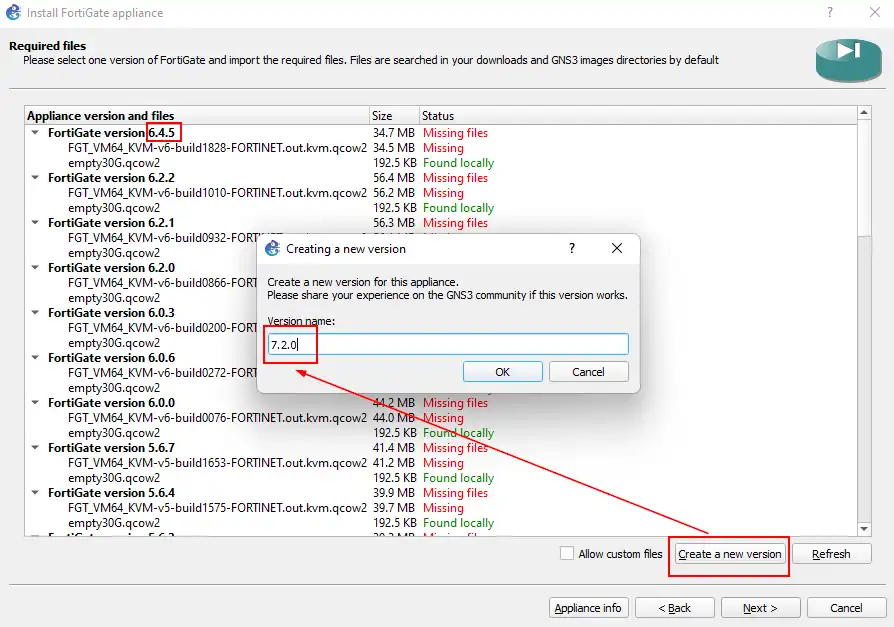The image size is (894, 627).
Task: Go to Next wizard page
Action: click(x=760, y=608)
